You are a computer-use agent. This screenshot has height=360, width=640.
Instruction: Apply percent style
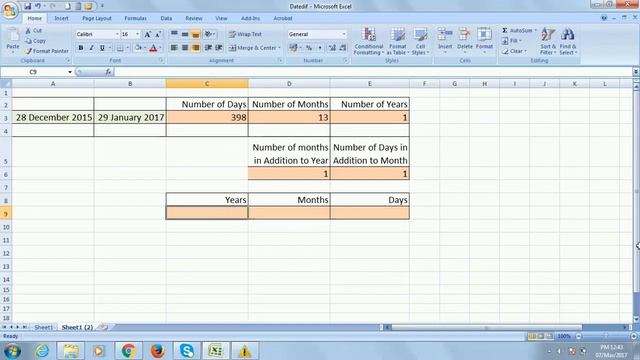(x=309, y=48)
